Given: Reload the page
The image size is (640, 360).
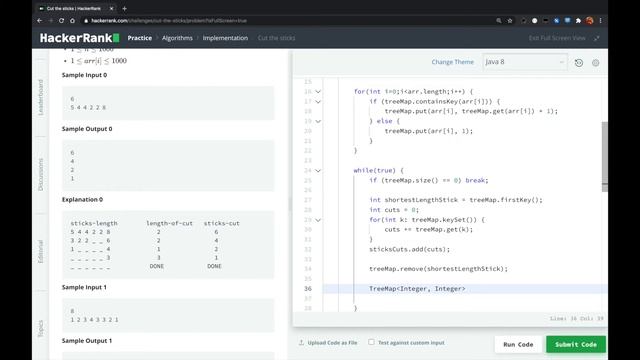Looking at the screenshot, I should pos(61,20).
